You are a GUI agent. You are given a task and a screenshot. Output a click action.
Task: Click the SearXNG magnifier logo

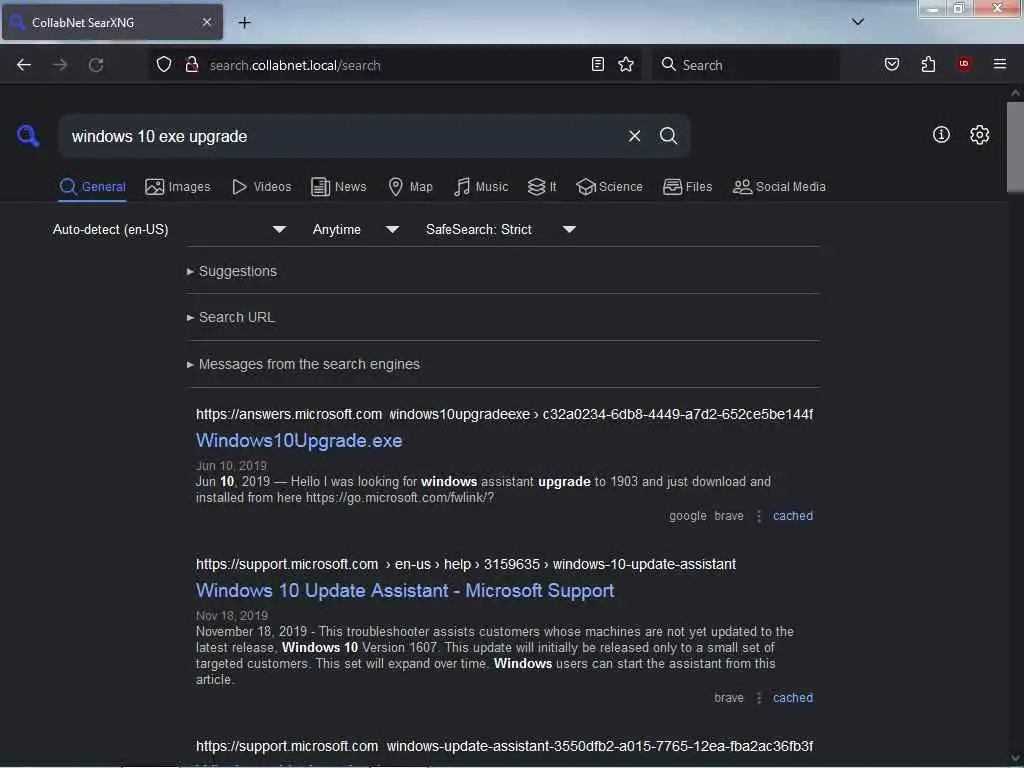pos(27,136)
